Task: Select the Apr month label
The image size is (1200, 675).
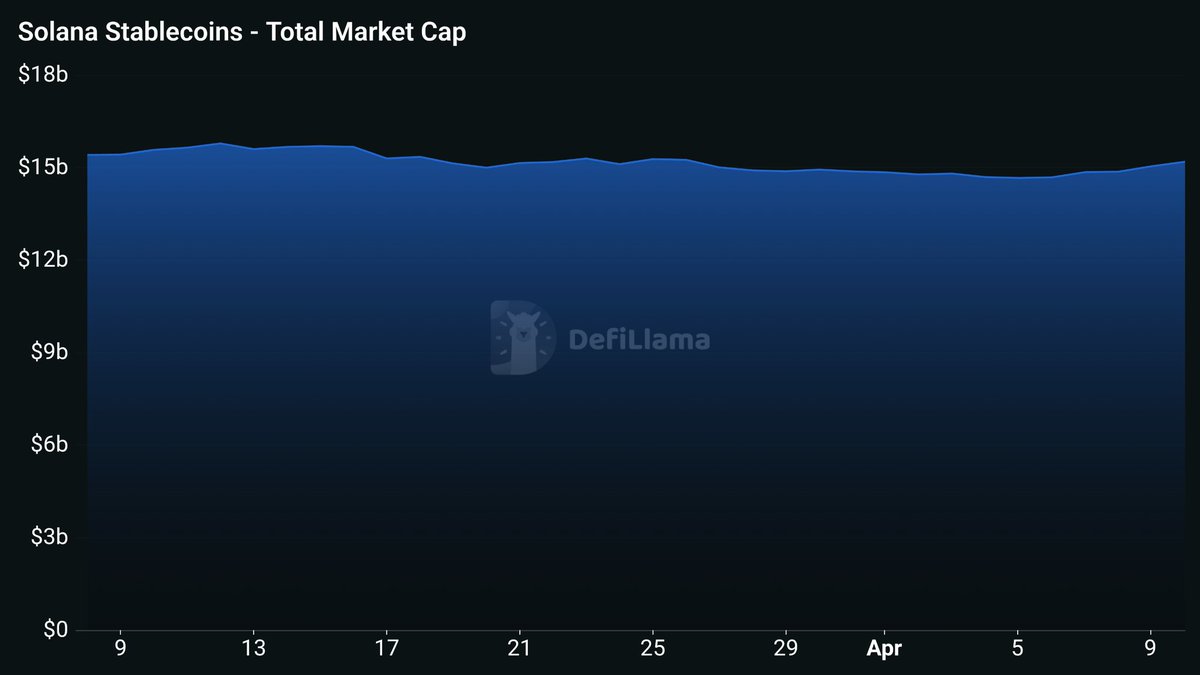Action: pos(884,648)
